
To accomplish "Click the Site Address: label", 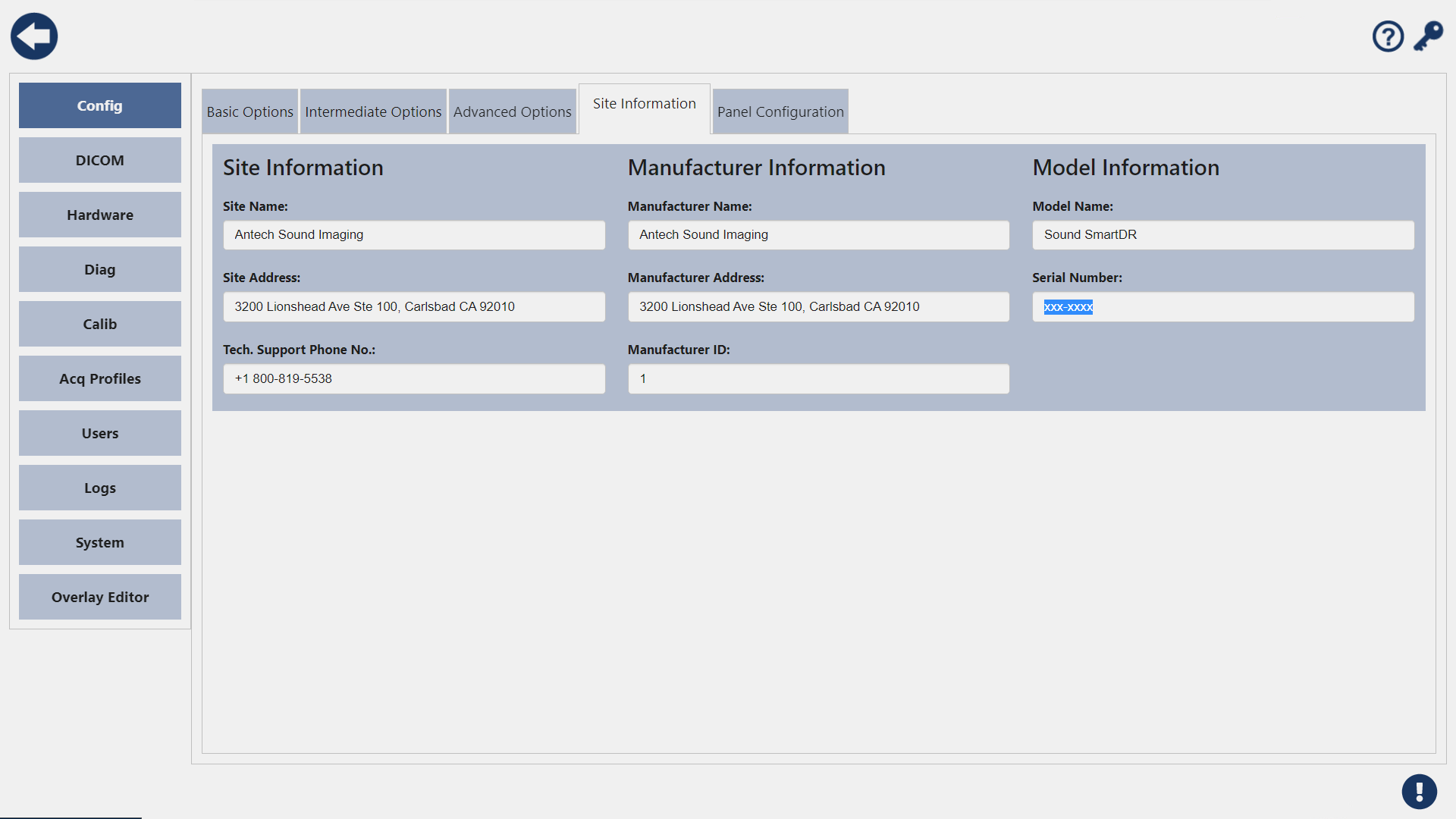I will click(x=262, y=278).
